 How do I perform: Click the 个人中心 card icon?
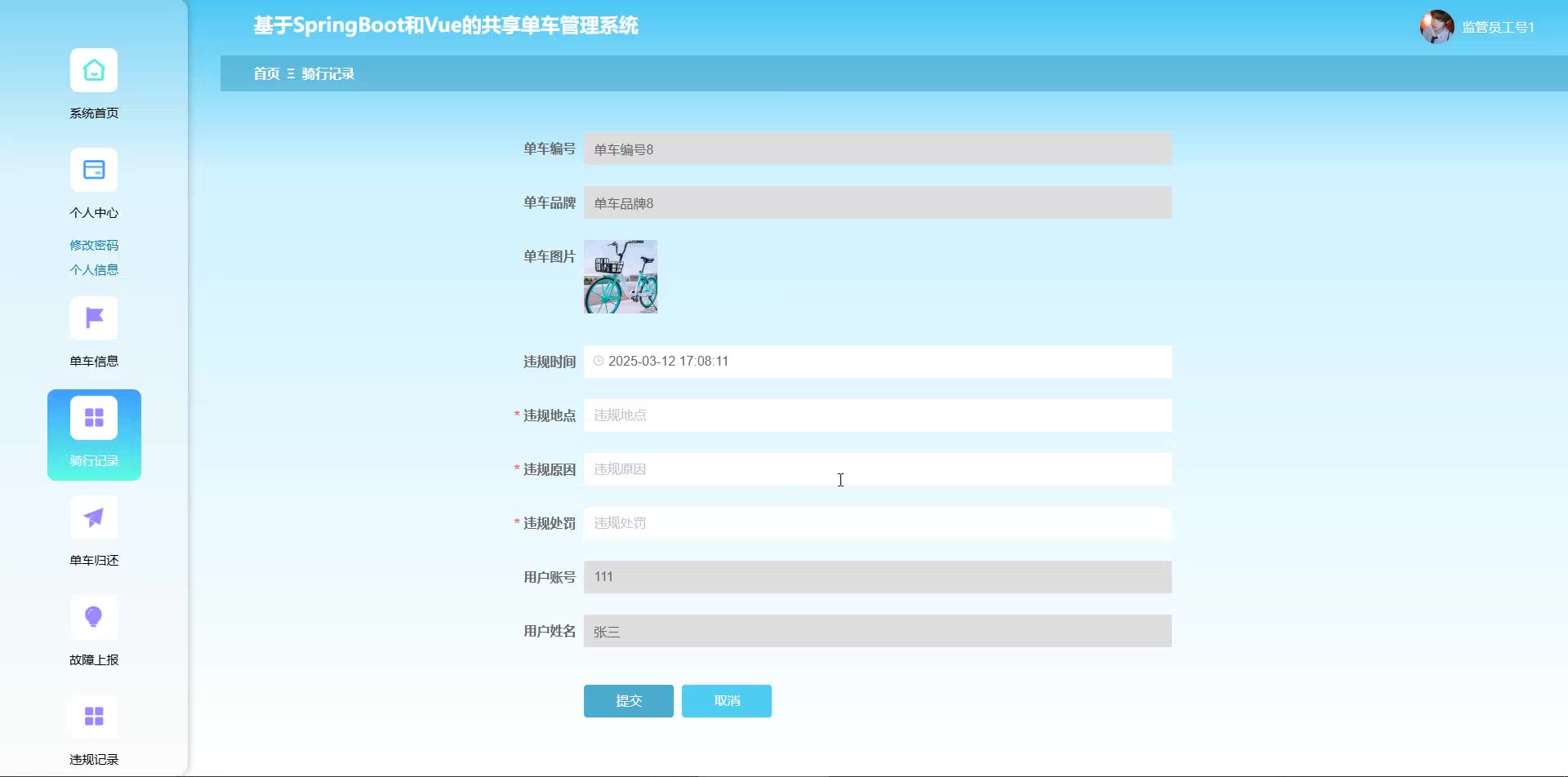coord(94,171)
